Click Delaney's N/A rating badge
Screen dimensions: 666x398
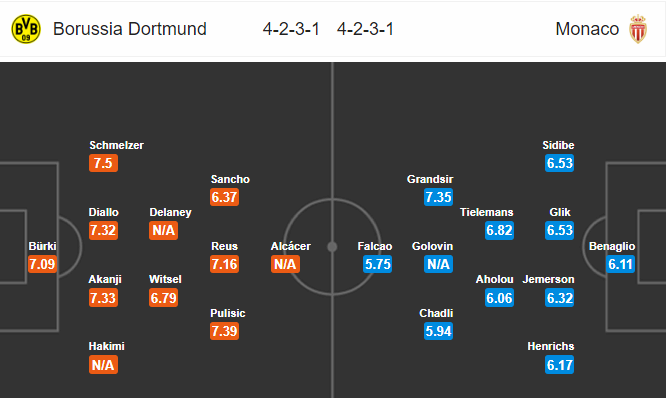[x=164, y=230]
